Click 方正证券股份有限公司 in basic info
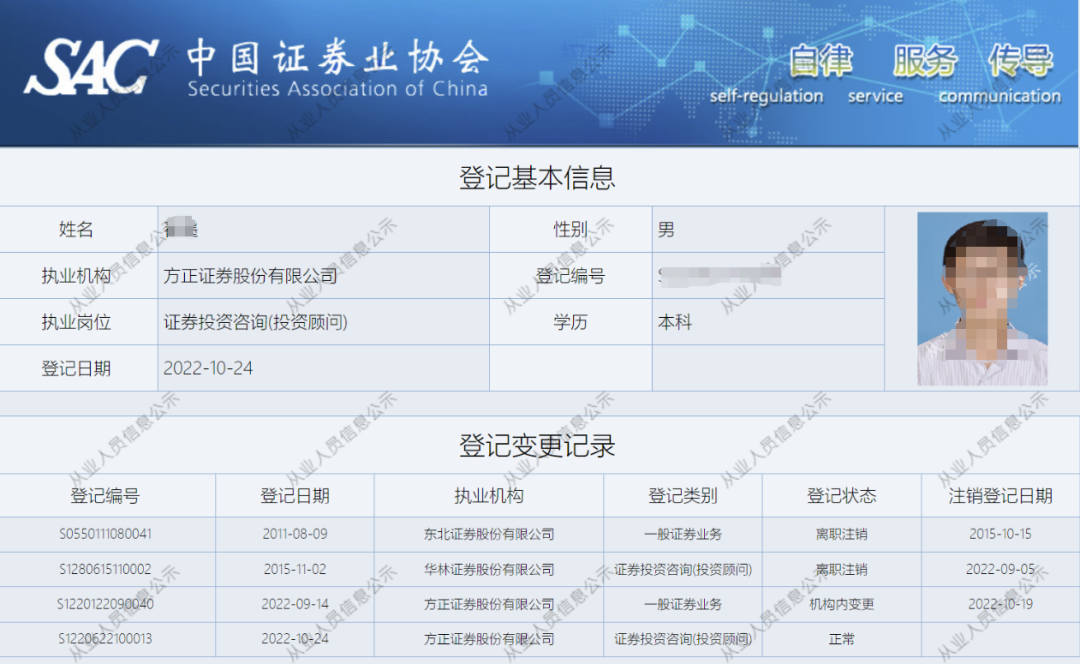The image size is (1080, 664). click(x=251, y=276)
